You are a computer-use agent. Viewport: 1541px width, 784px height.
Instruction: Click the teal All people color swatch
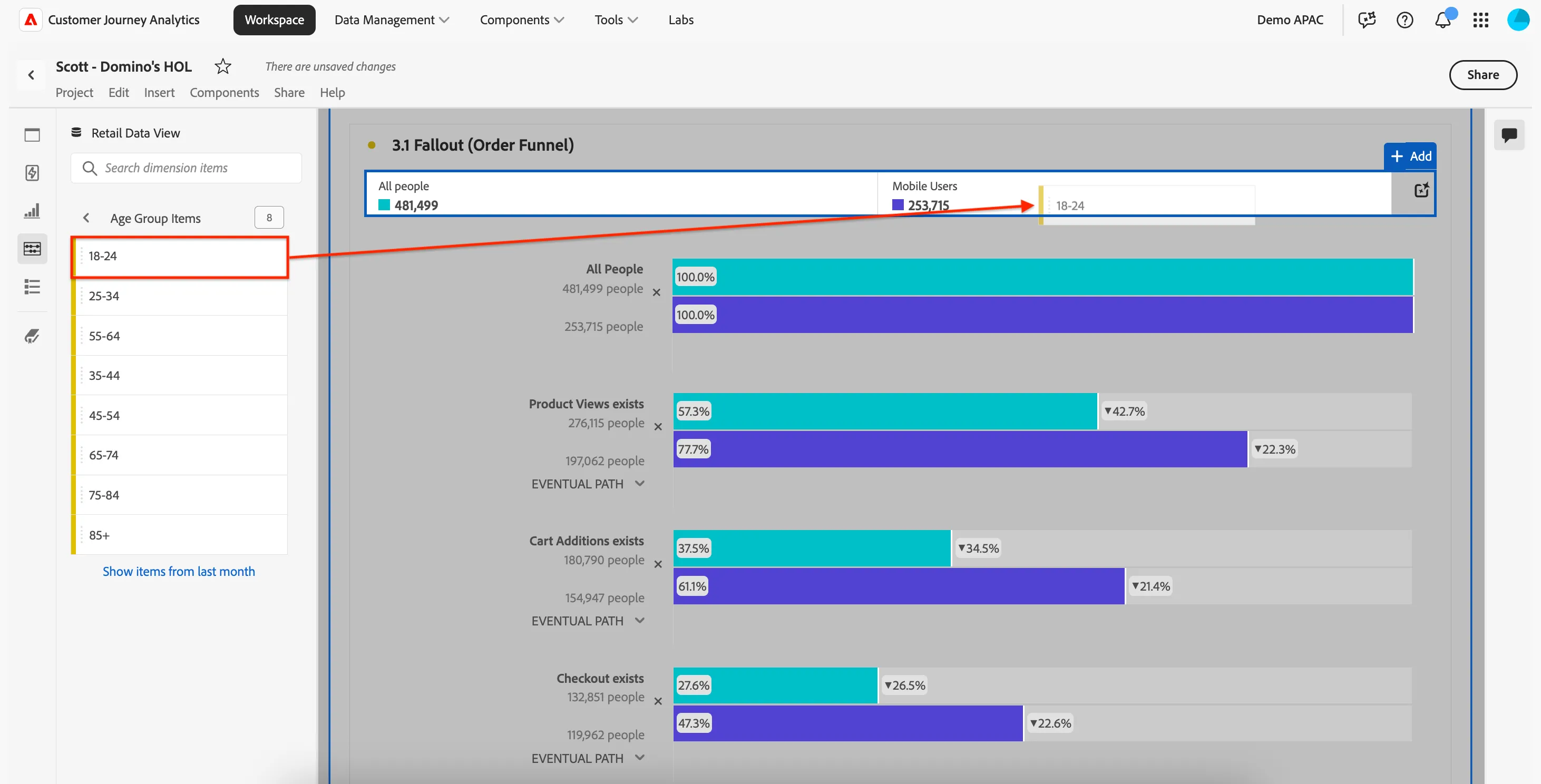[x=384, y=205]
